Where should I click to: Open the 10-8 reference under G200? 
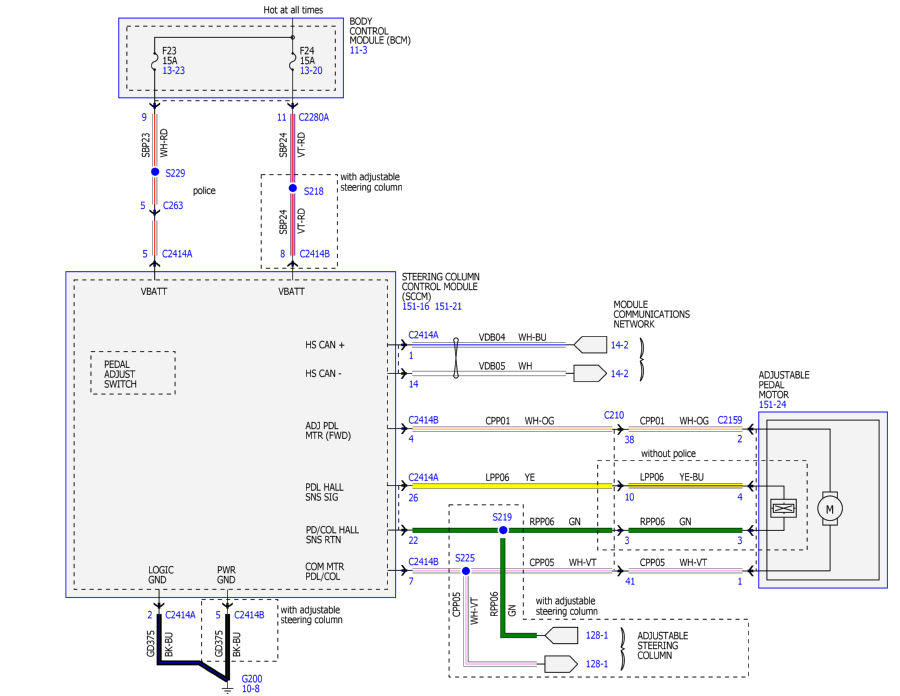tap(251, 689)
